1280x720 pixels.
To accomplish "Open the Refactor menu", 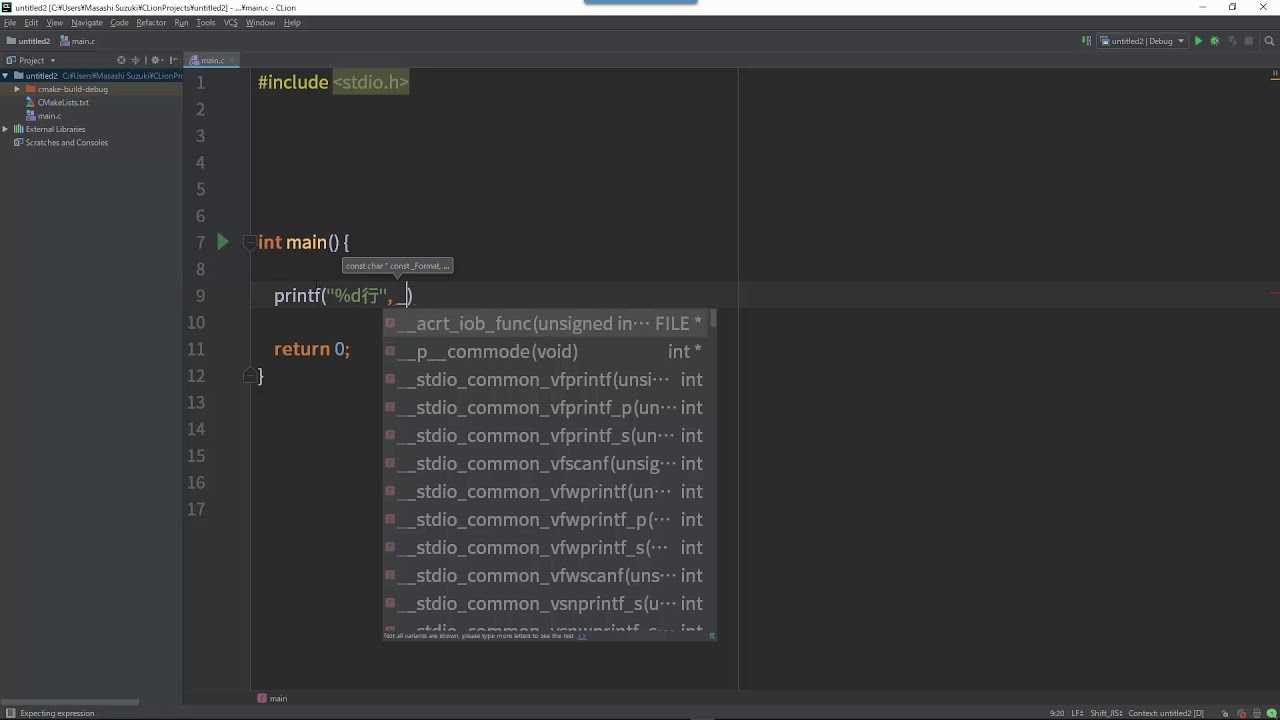I will click(151, 23).
